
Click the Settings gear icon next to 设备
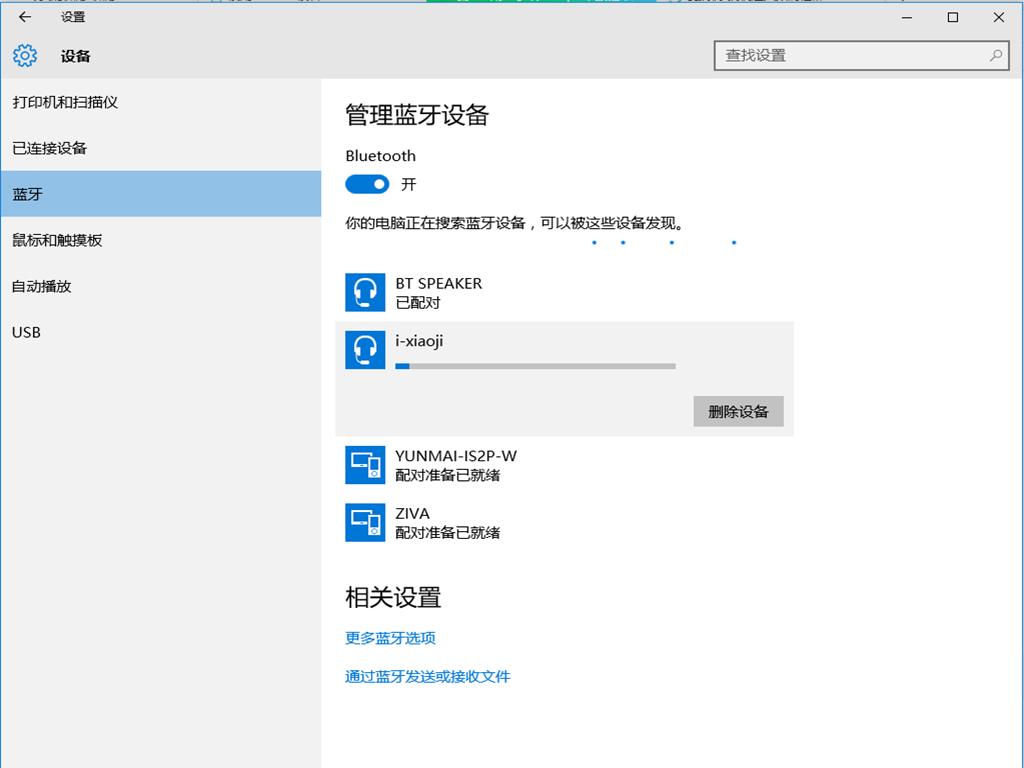[25, 56]
